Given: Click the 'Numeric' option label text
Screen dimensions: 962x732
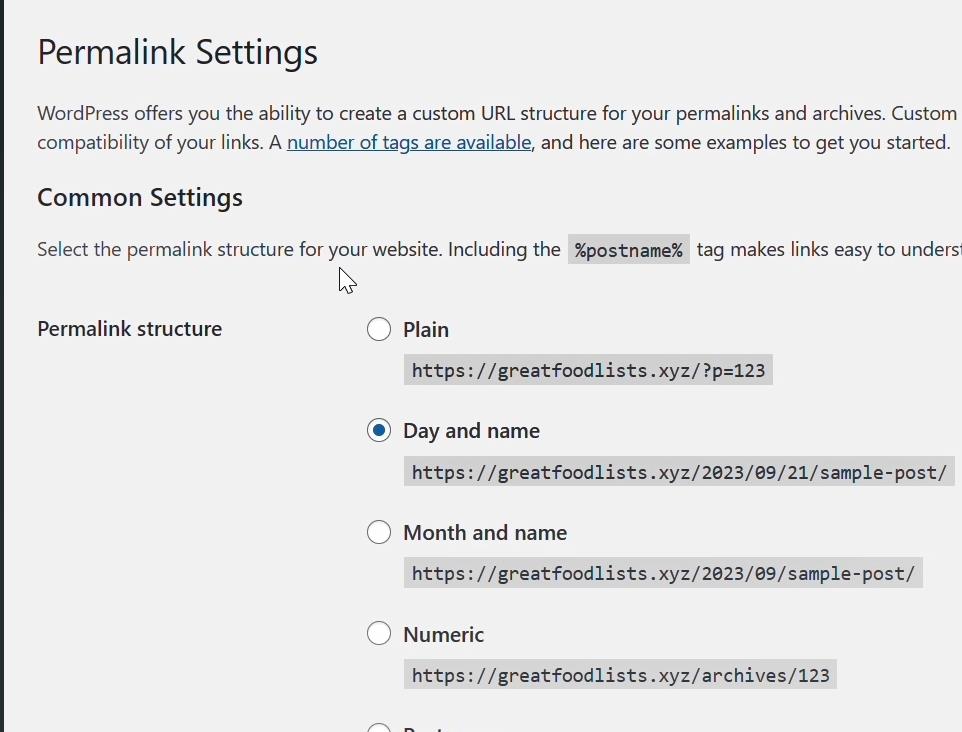Looking at the screenshot, I should click(443, 635).
